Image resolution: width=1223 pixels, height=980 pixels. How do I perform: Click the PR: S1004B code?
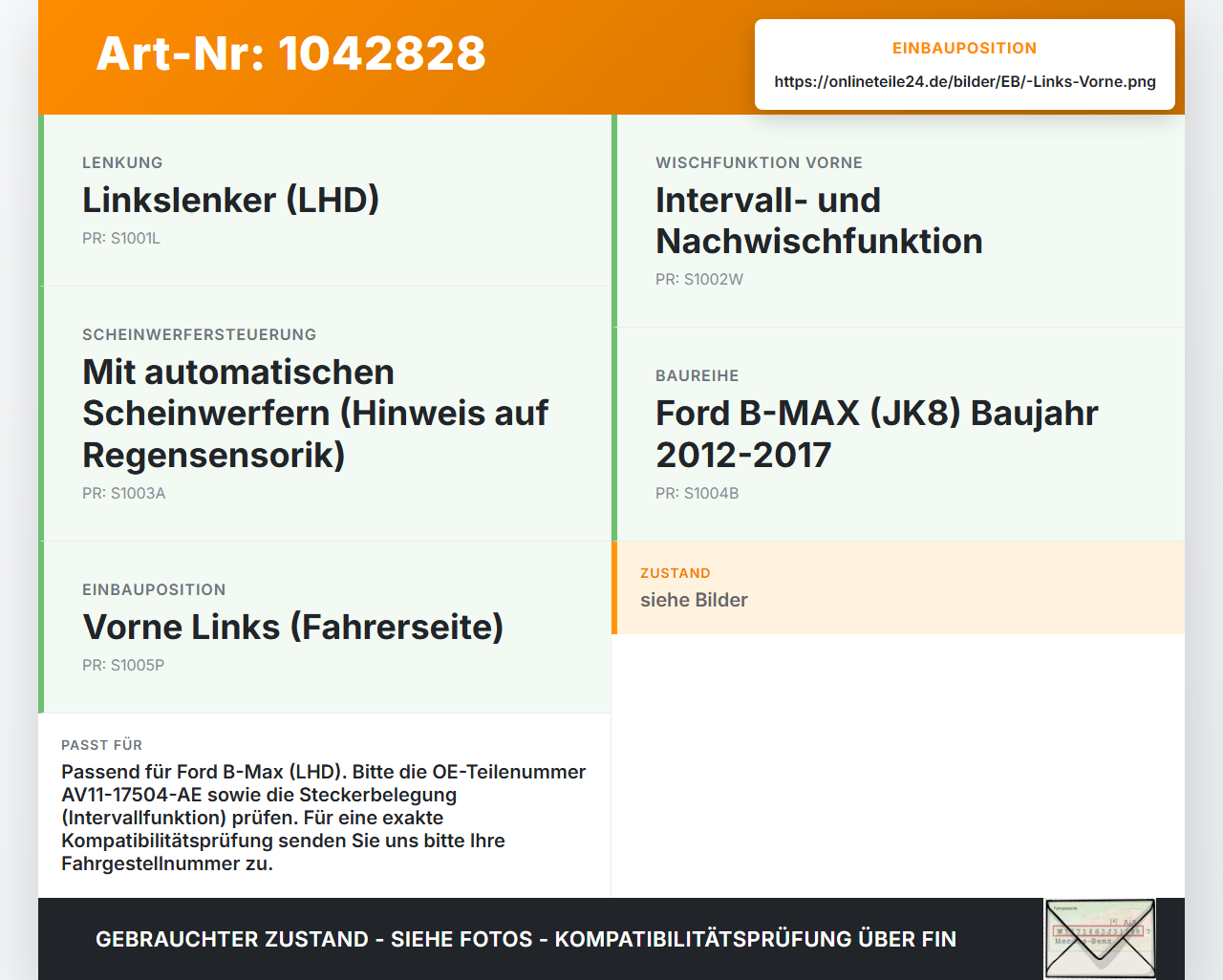pos(697,493)
